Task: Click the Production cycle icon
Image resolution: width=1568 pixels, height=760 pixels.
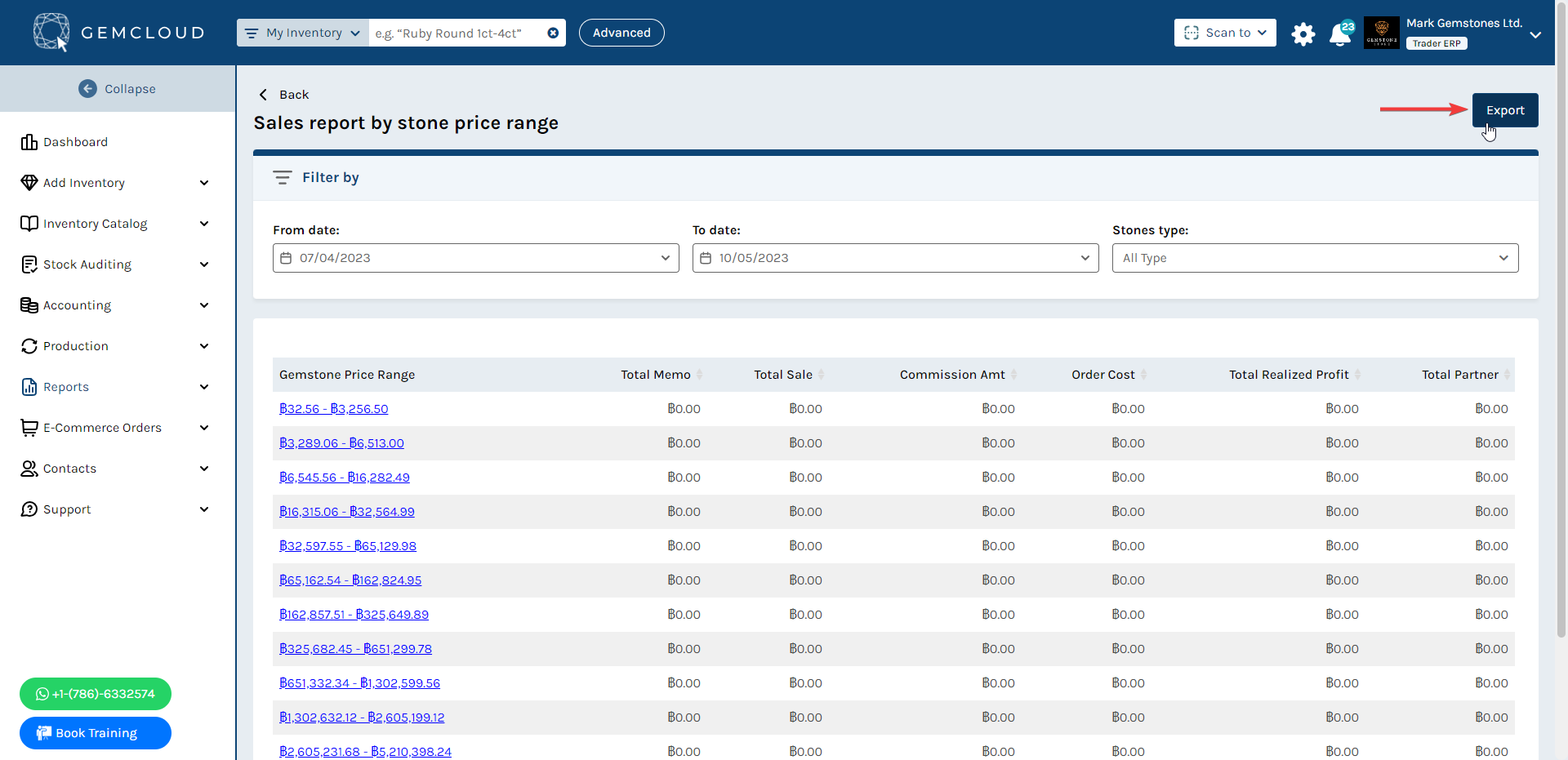Action: point(29,345)
